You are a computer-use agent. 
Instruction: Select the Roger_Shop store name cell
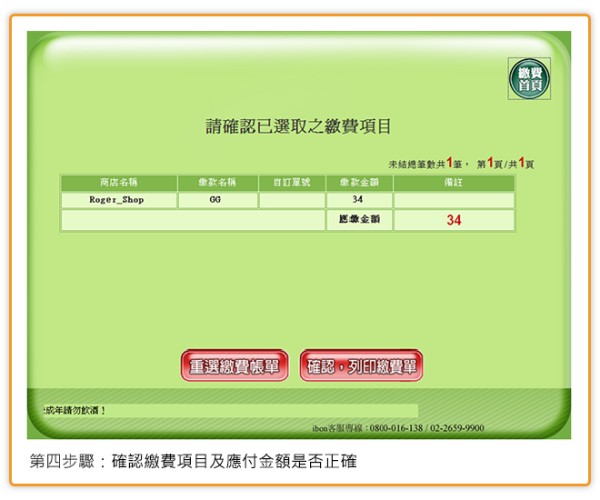click(119, 200)
